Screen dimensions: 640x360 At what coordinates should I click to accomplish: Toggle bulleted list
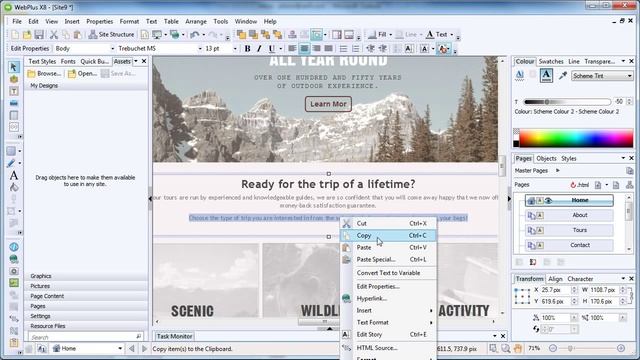tap(343, 49)
